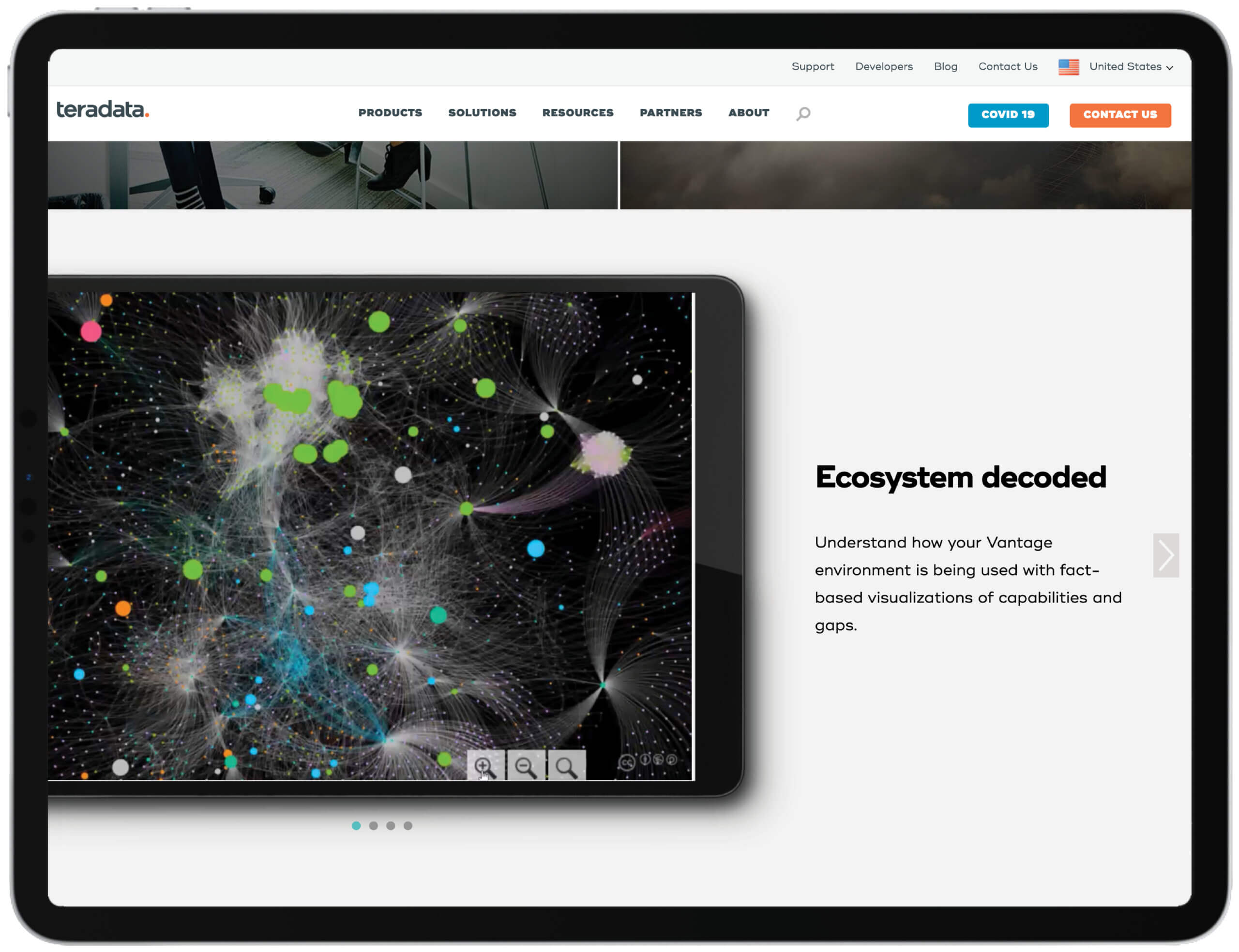Screen dimensions: 1239x952
Task: Open the Products menu
Action: (x=389, y=112)
